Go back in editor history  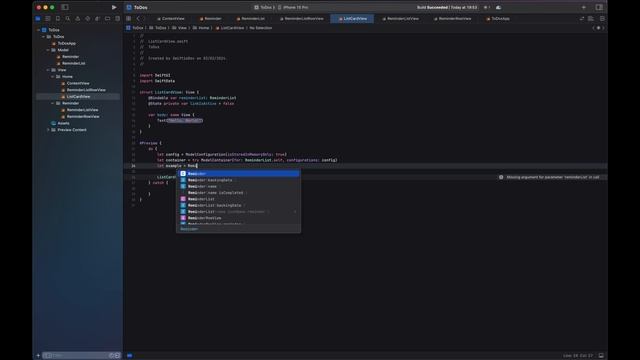coord(138,18)
